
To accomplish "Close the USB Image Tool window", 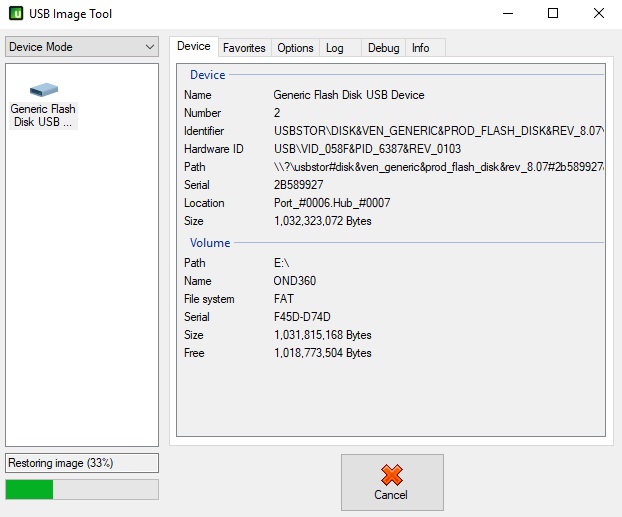I will (599, 13).
